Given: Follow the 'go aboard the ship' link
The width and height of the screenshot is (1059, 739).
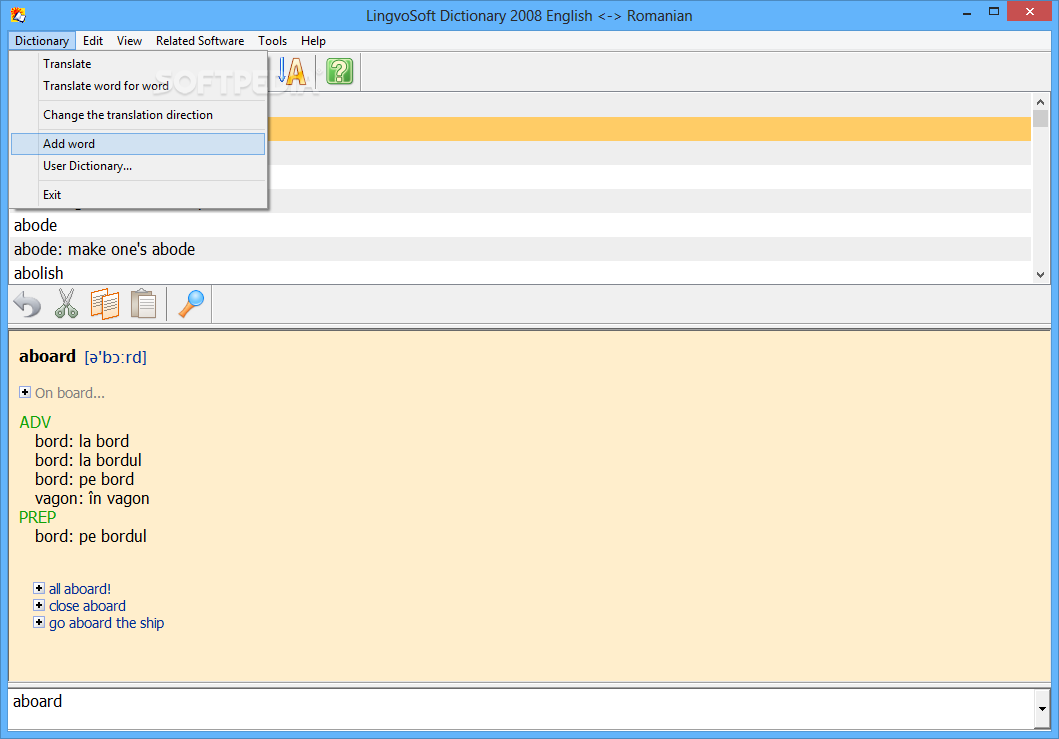Looking at the screenshot, I should [106, 623].
